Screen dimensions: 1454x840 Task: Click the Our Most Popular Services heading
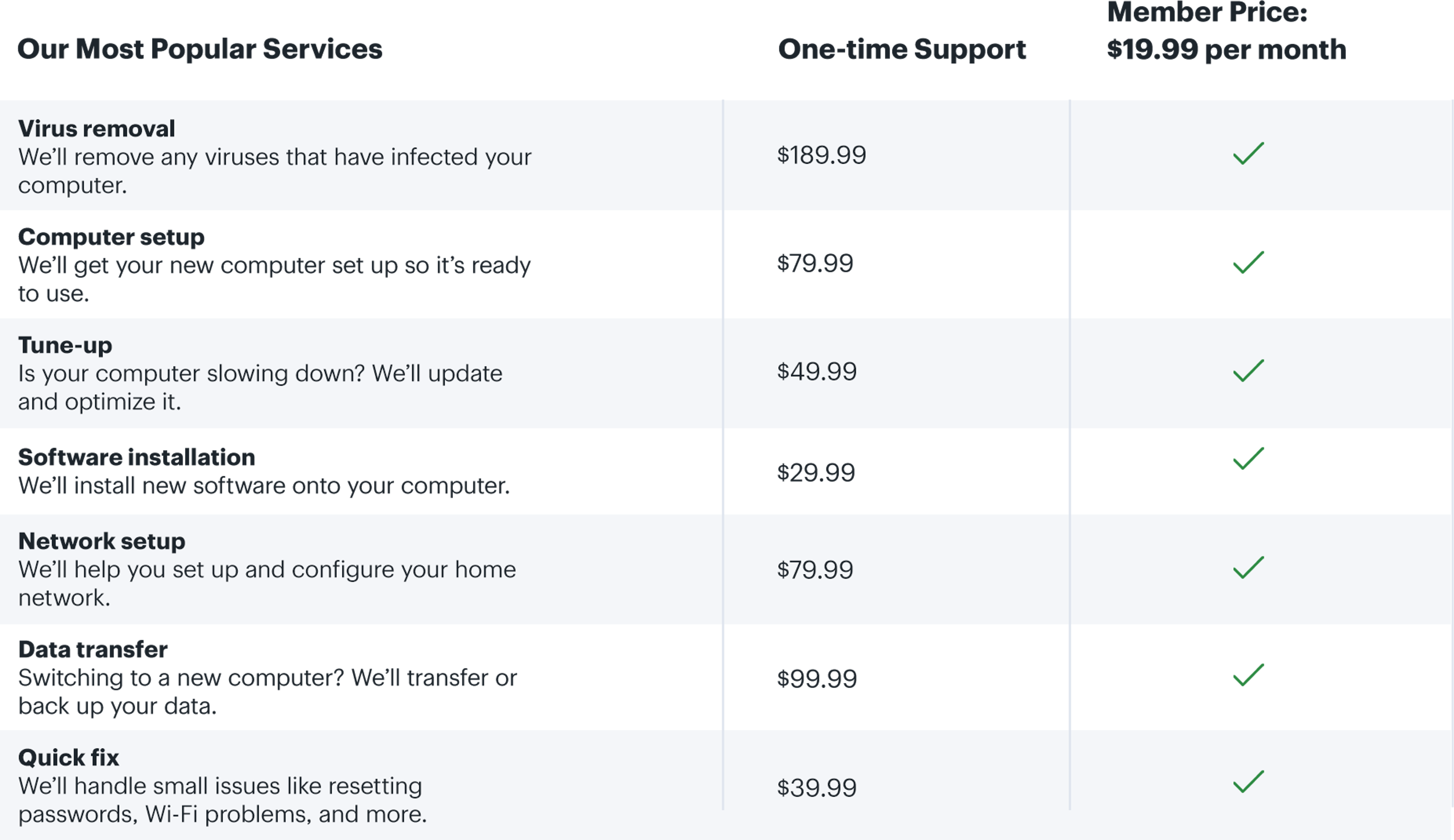pos(200,50)
